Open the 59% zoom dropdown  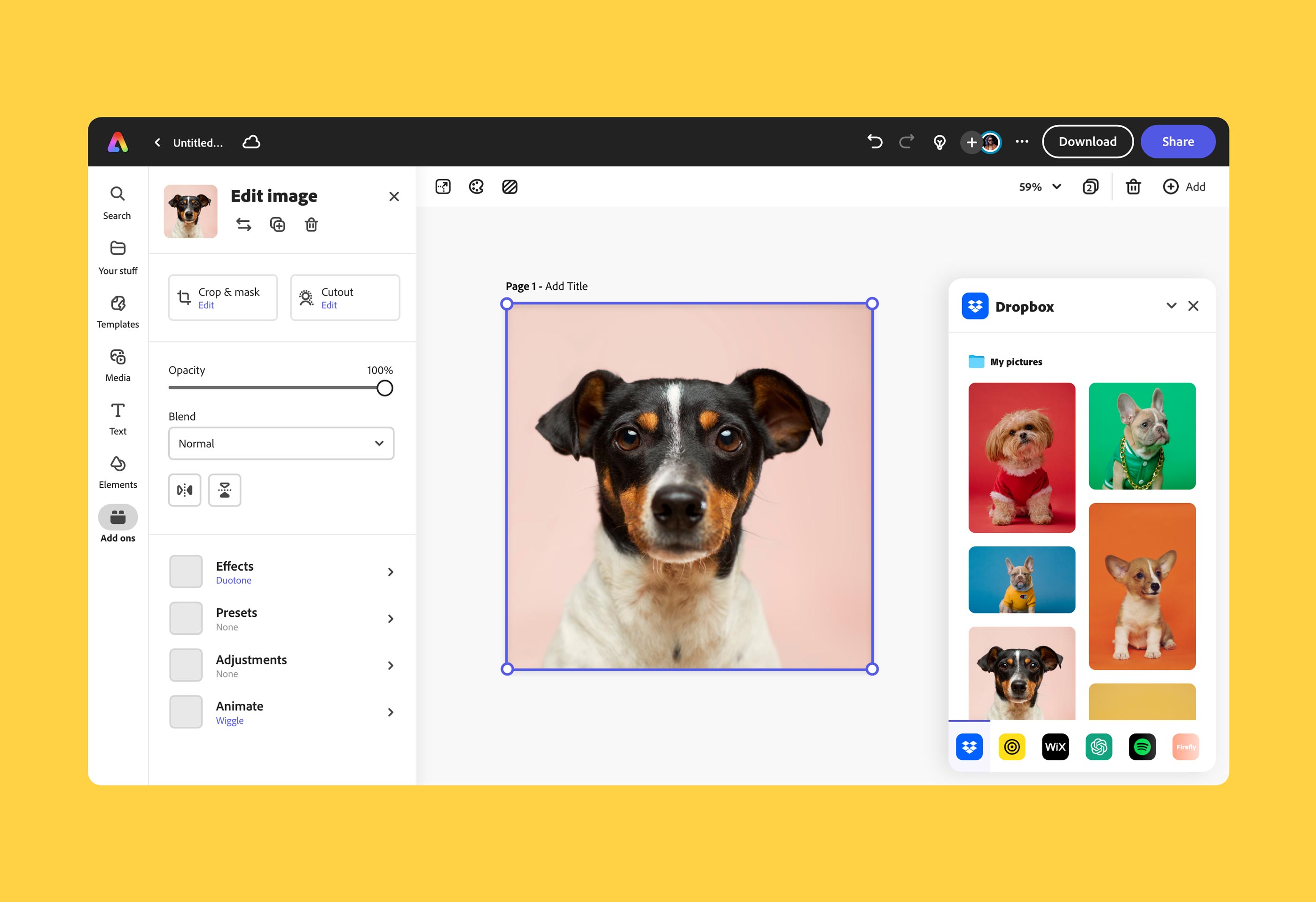click(x=1040, y=187)
